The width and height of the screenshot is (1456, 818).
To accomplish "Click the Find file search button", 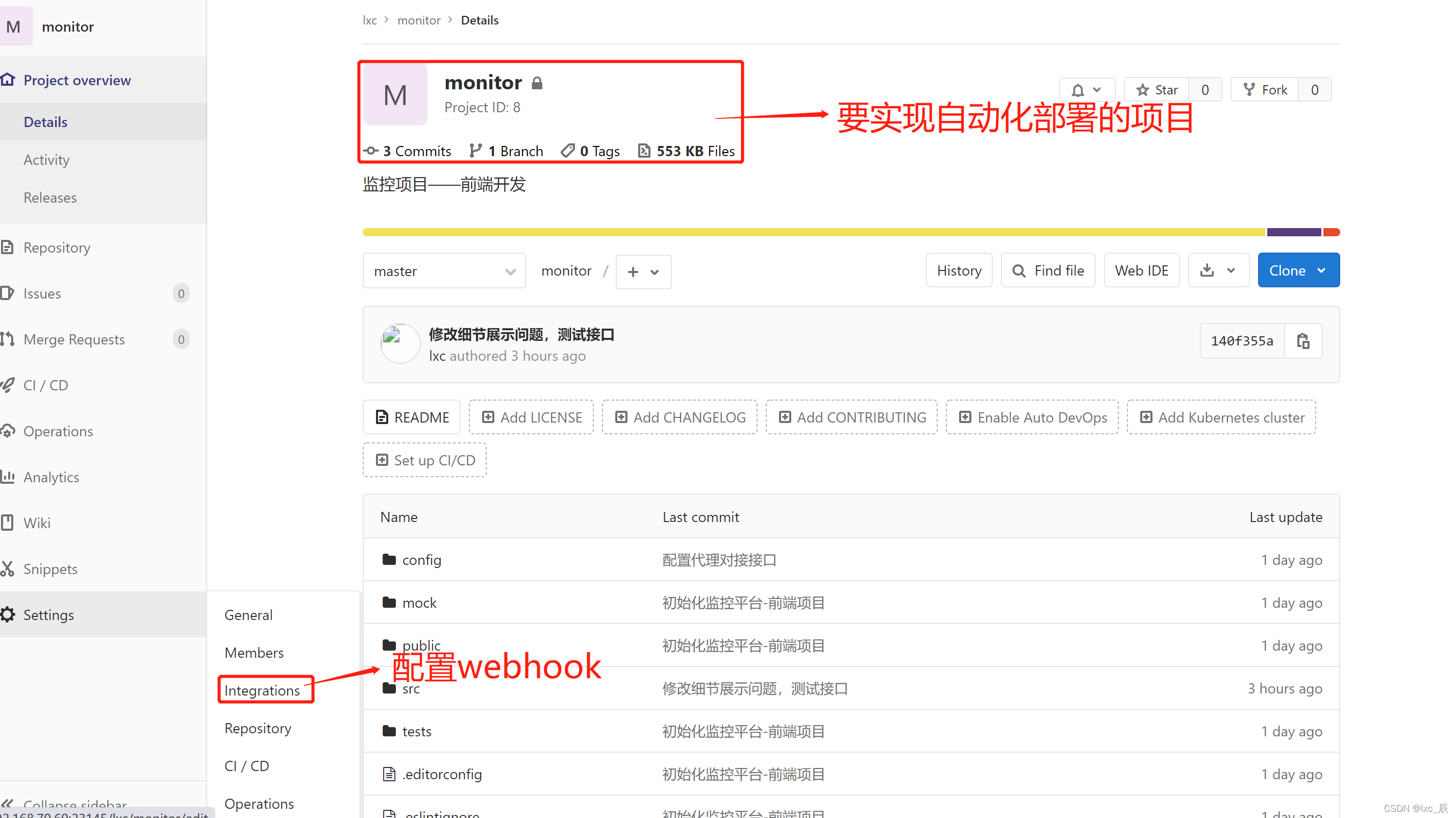I will (x=1048, y=270).
